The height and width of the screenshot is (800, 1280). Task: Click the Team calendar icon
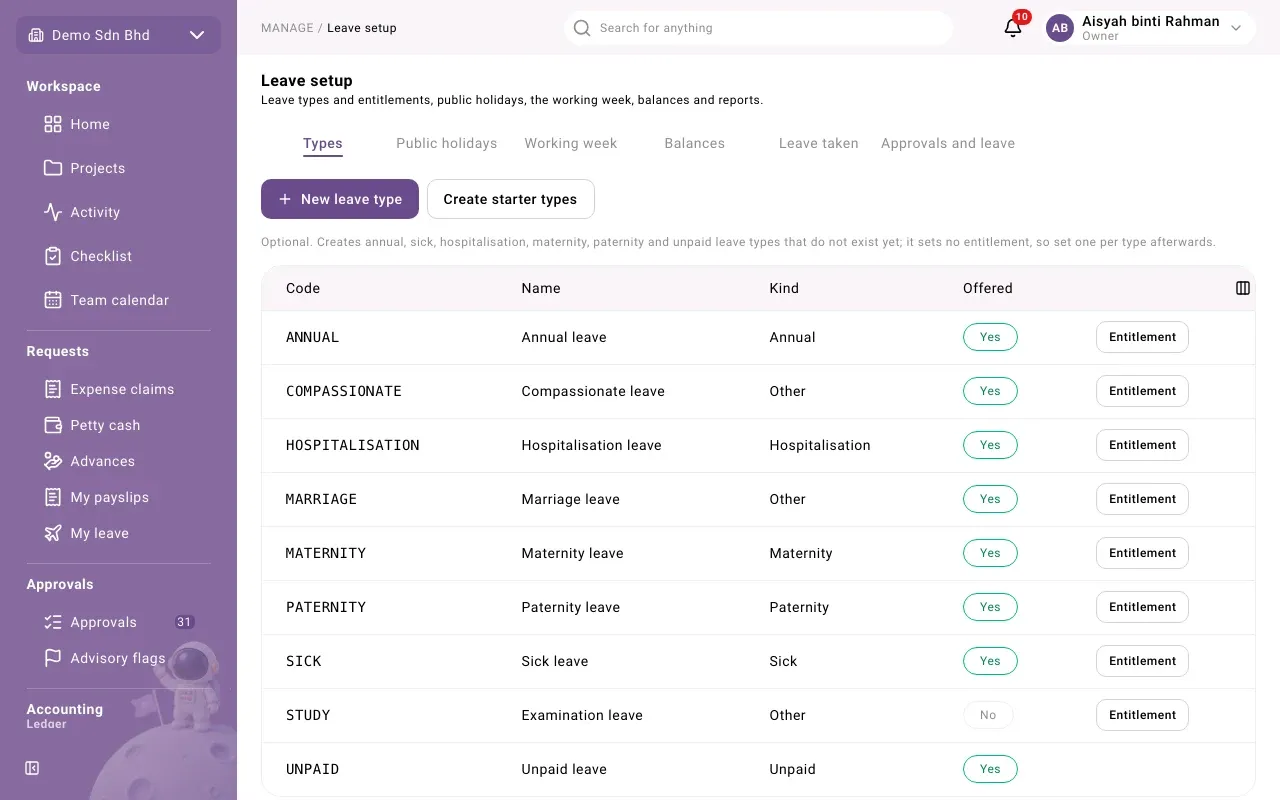tap(53, 300)
